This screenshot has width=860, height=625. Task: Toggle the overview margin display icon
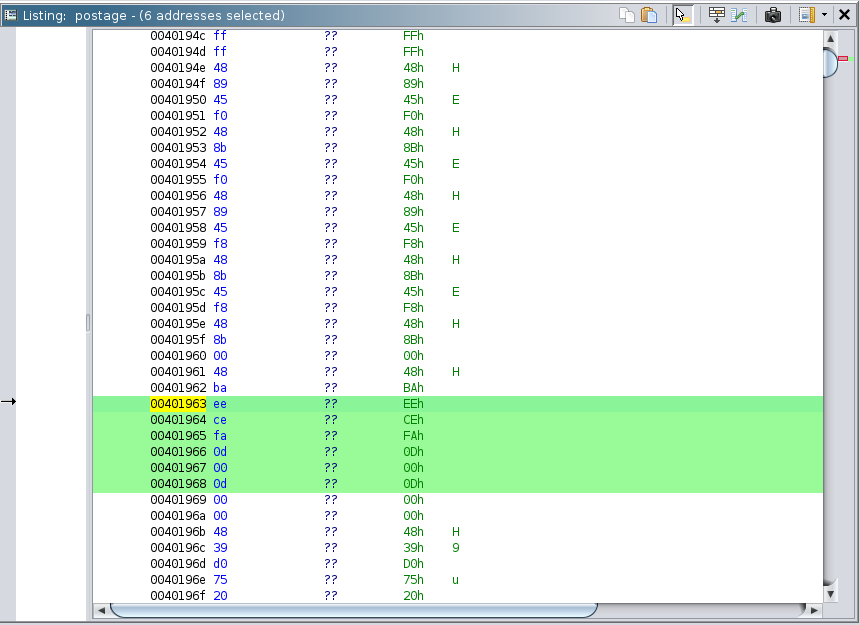(806, 15)
